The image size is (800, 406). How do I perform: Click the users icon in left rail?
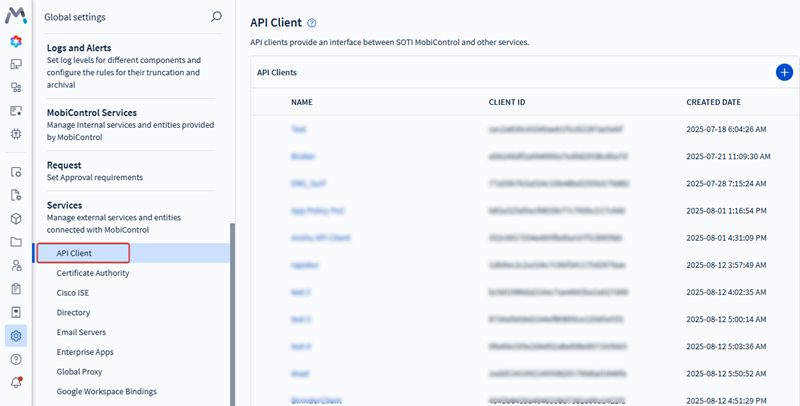tap(16, 265)
